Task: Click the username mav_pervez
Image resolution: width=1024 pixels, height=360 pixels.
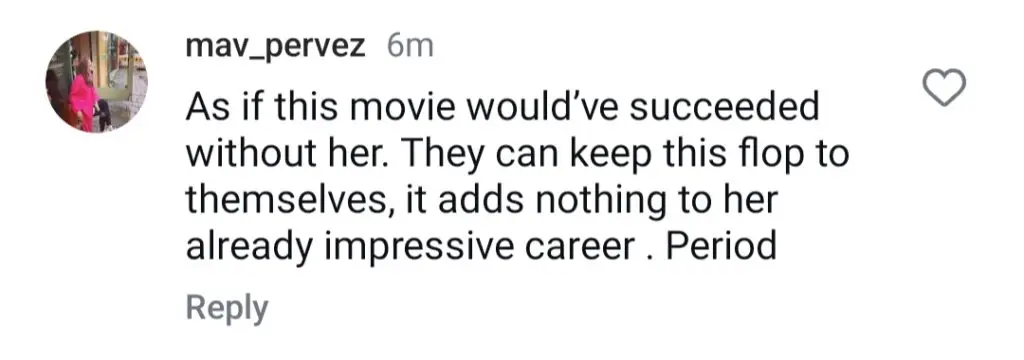Action: 275,47
